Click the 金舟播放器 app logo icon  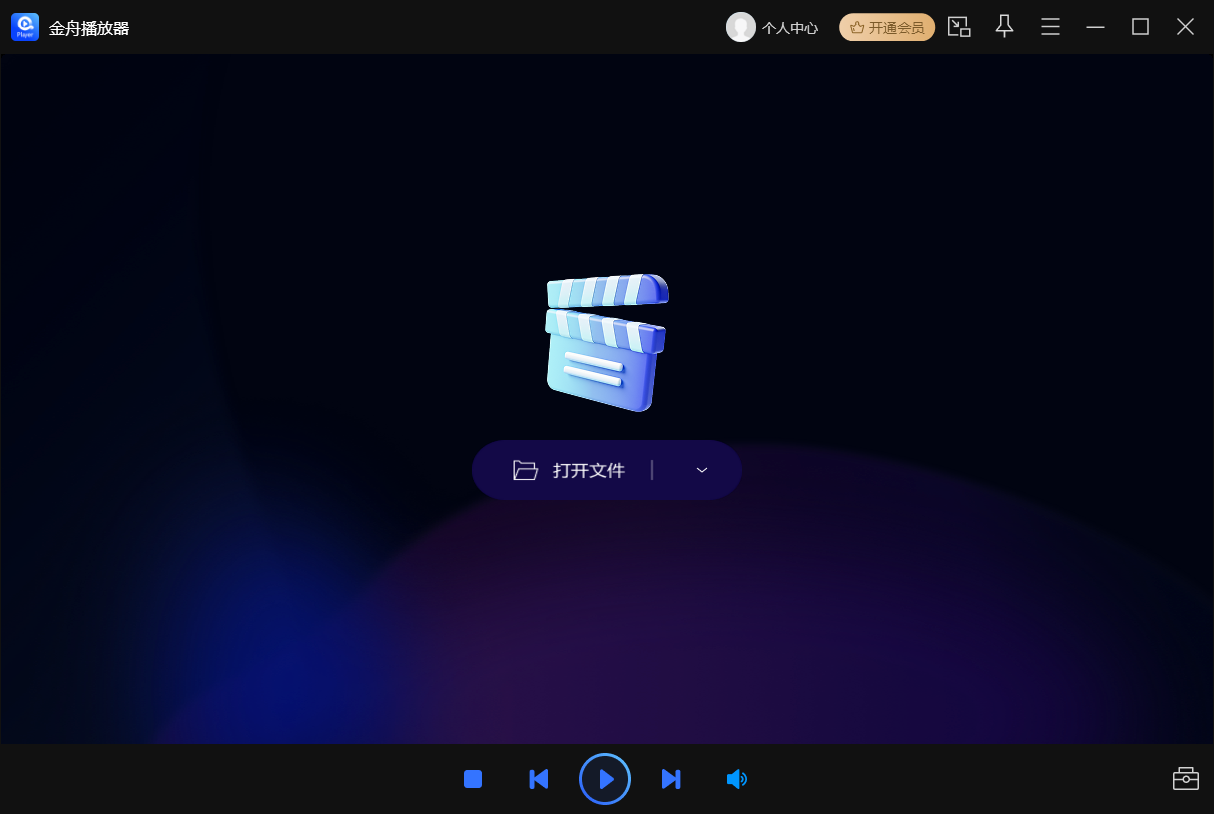25,27
